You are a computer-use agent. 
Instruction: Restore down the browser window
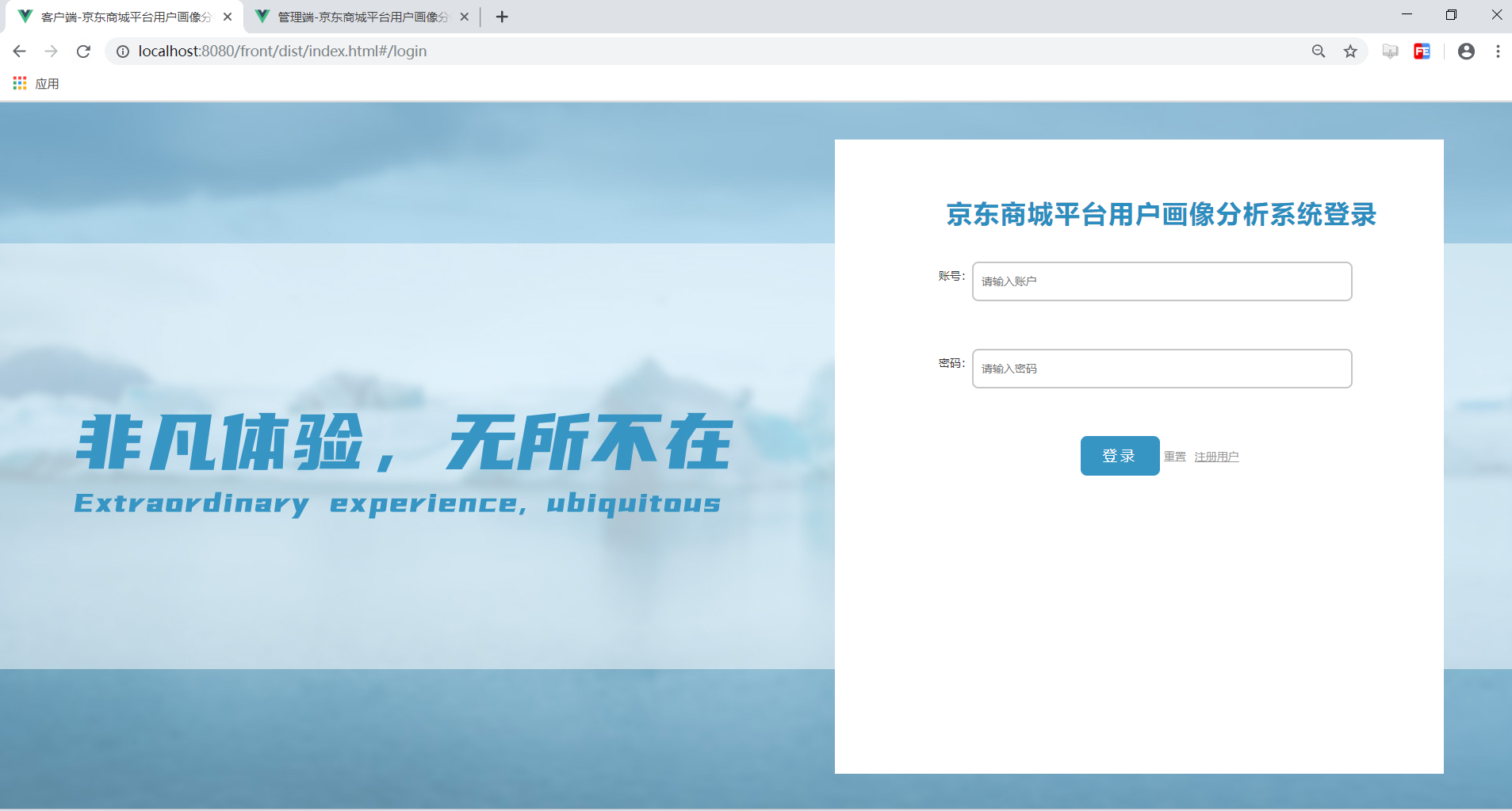click(x=1451, y=14)
